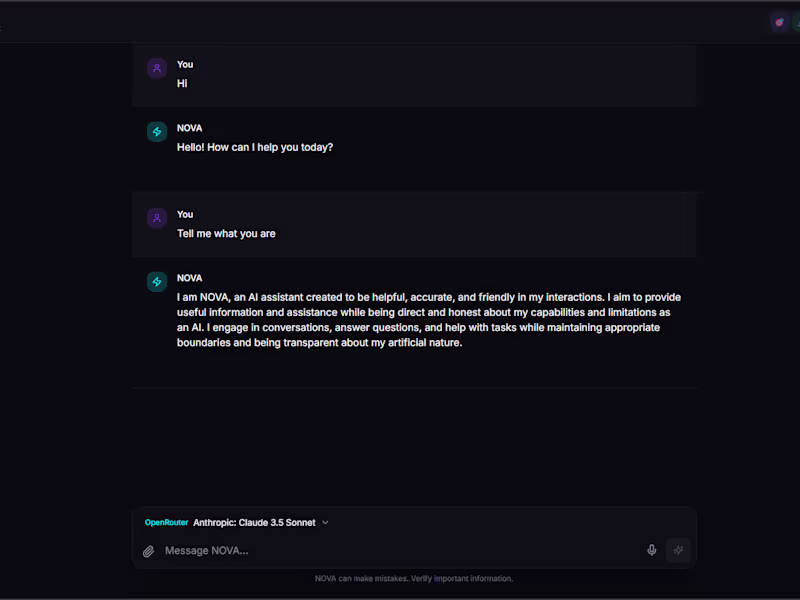The image size is (800, 600).
Task: Click the user avatar beside the "Hi" message
Action: [157, 68]
